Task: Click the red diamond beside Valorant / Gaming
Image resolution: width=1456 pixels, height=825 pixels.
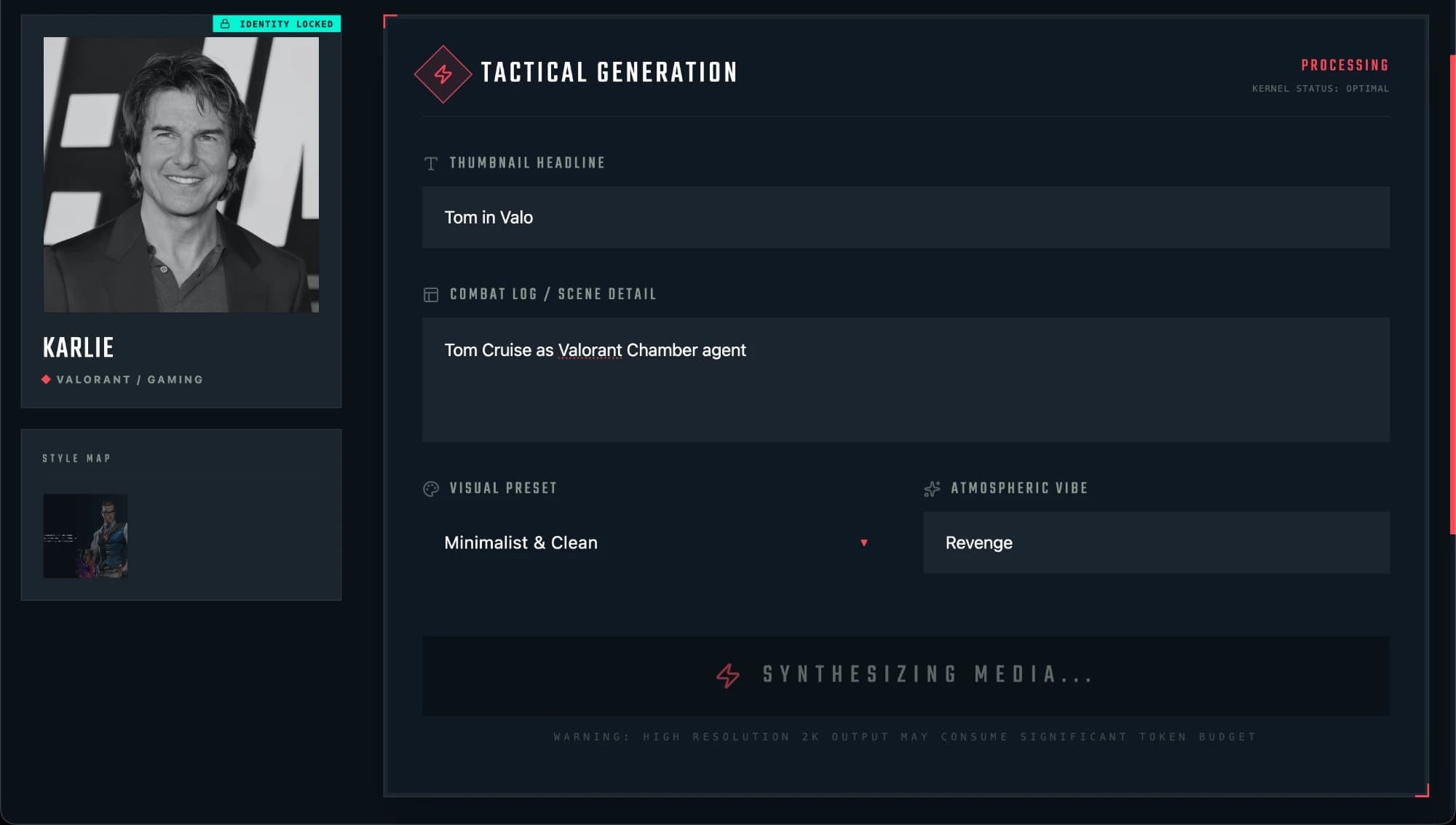Action: [x=46, y=379]
